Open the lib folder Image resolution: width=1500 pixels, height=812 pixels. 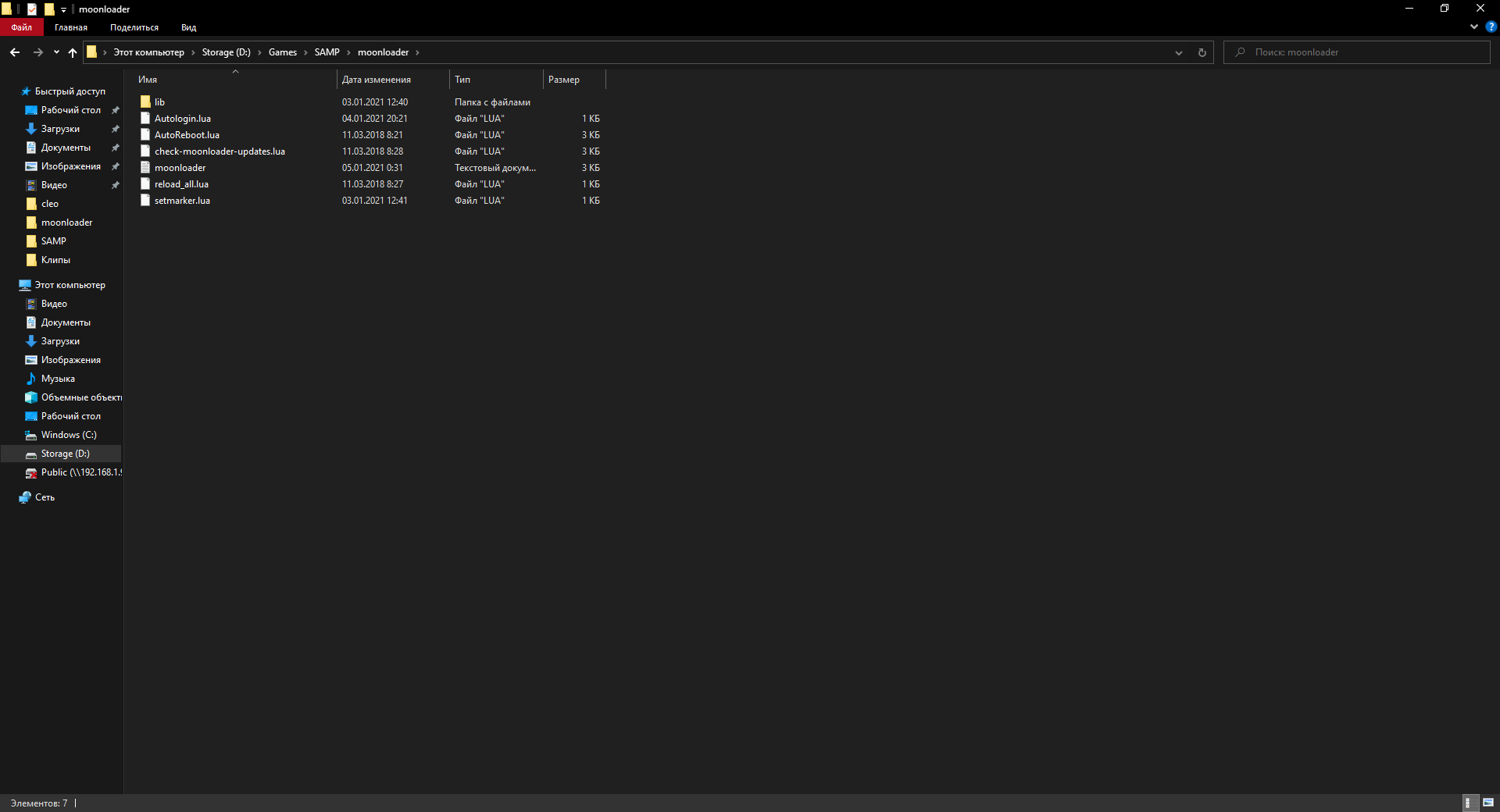click(159, 102)
